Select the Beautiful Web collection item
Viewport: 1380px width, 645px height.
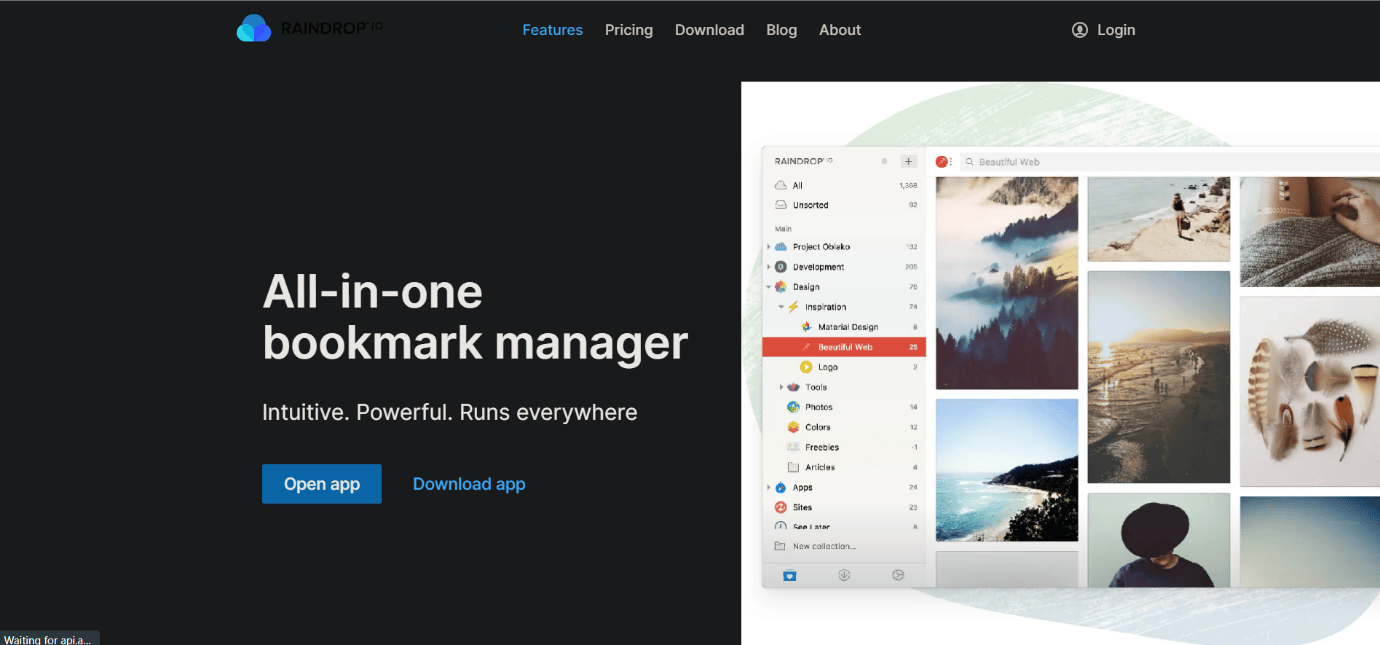(844, 347)
